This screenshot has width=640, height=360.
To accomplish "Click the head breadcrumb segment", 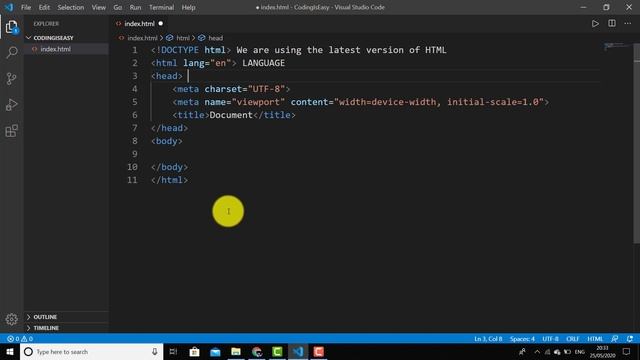I will coord(215,38).
